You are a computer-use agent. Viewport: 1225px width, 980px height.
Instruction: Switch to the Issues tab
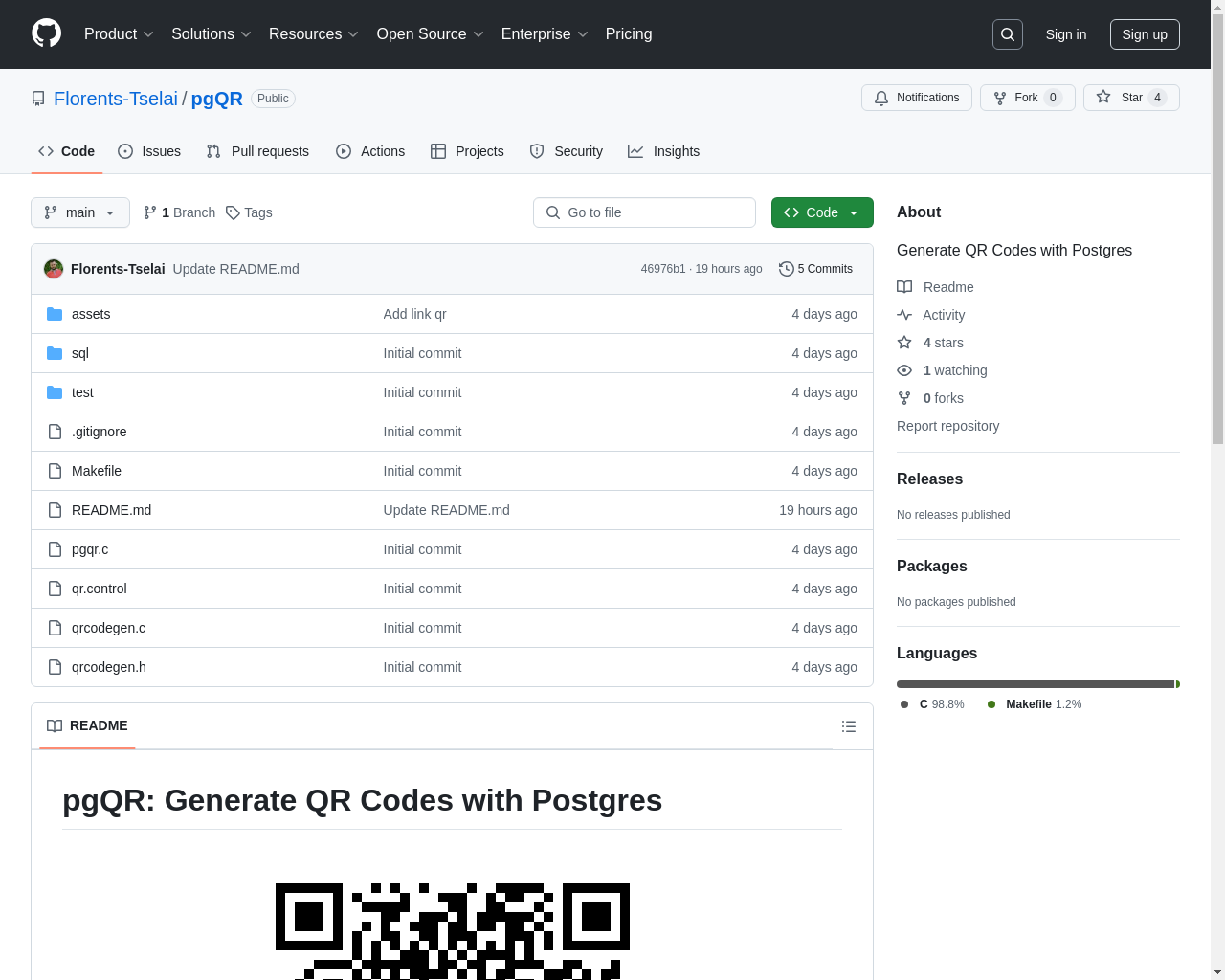tap(149, 151)
